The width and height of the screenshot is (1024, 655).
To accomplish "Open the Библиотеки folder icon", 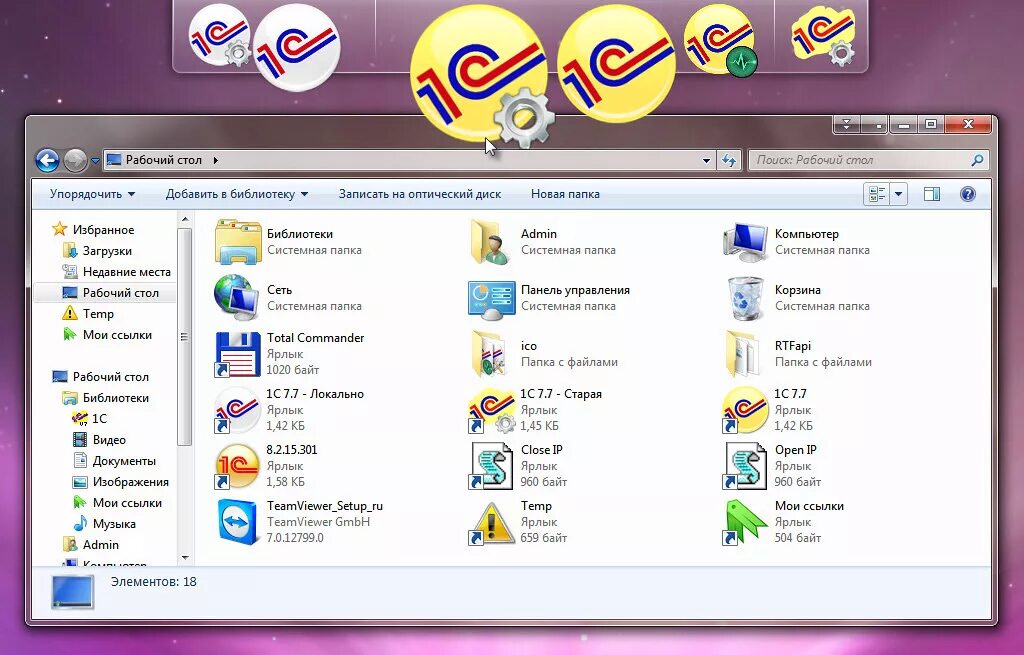I will click(x=238, y=242).
